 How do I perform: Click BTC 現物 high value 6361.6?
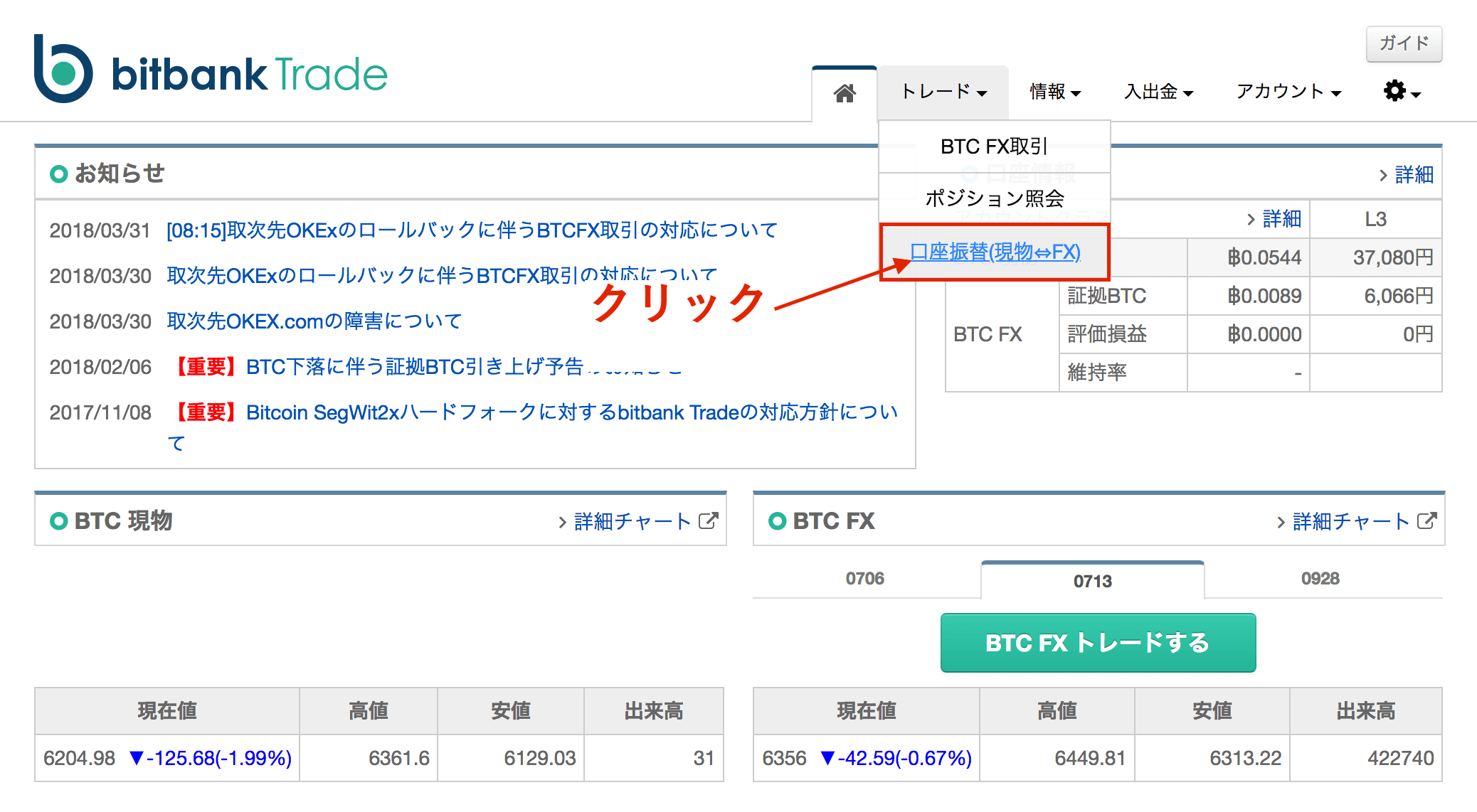pyautogui.click(x=399, y=759)
